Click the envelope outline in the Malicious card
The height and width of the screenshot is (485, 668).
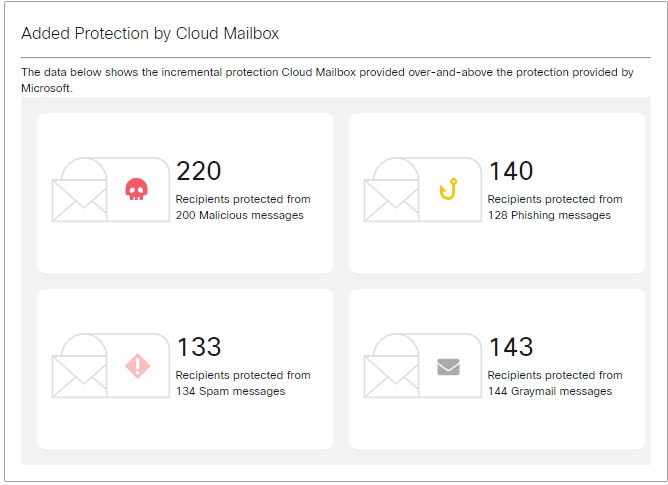point(79,200)
